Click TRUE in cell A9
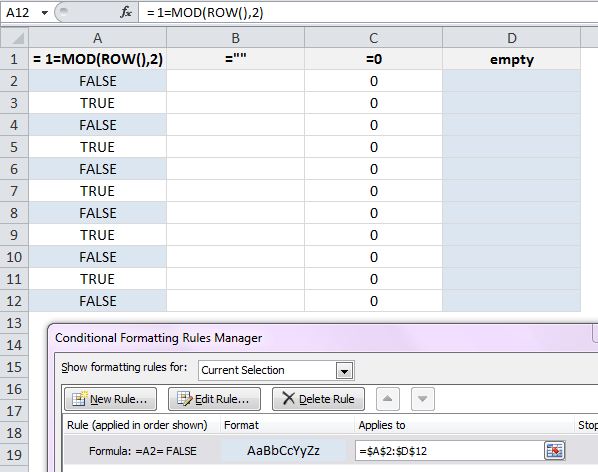598x472 pixels. 97,235
